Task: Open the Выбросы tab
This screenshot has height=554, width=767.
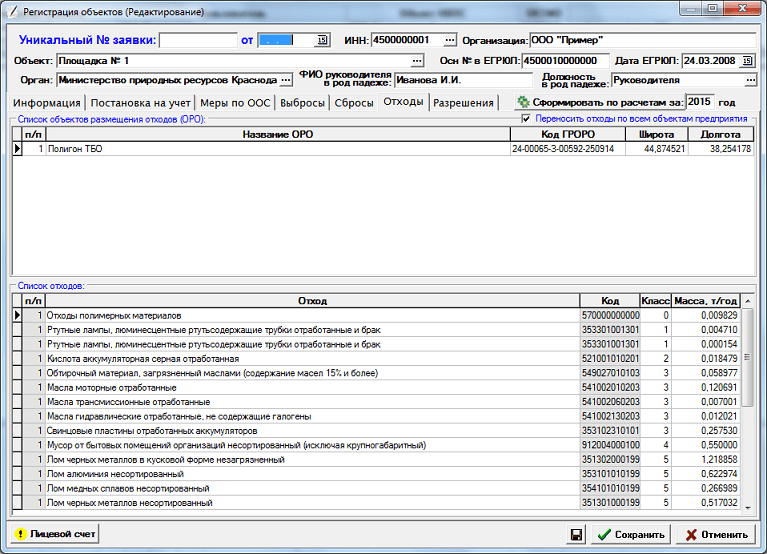Action: [x=302, y=103]
